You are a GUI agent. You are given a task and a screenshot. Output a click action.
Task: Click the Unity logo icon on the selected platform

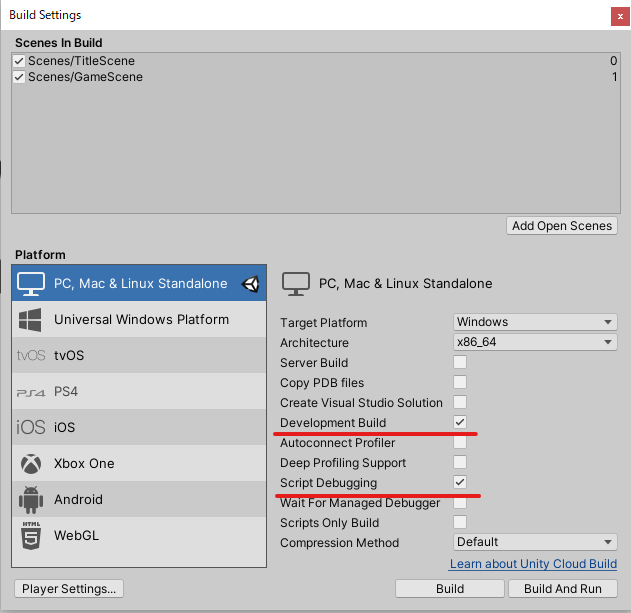click(x=250, y=284)
